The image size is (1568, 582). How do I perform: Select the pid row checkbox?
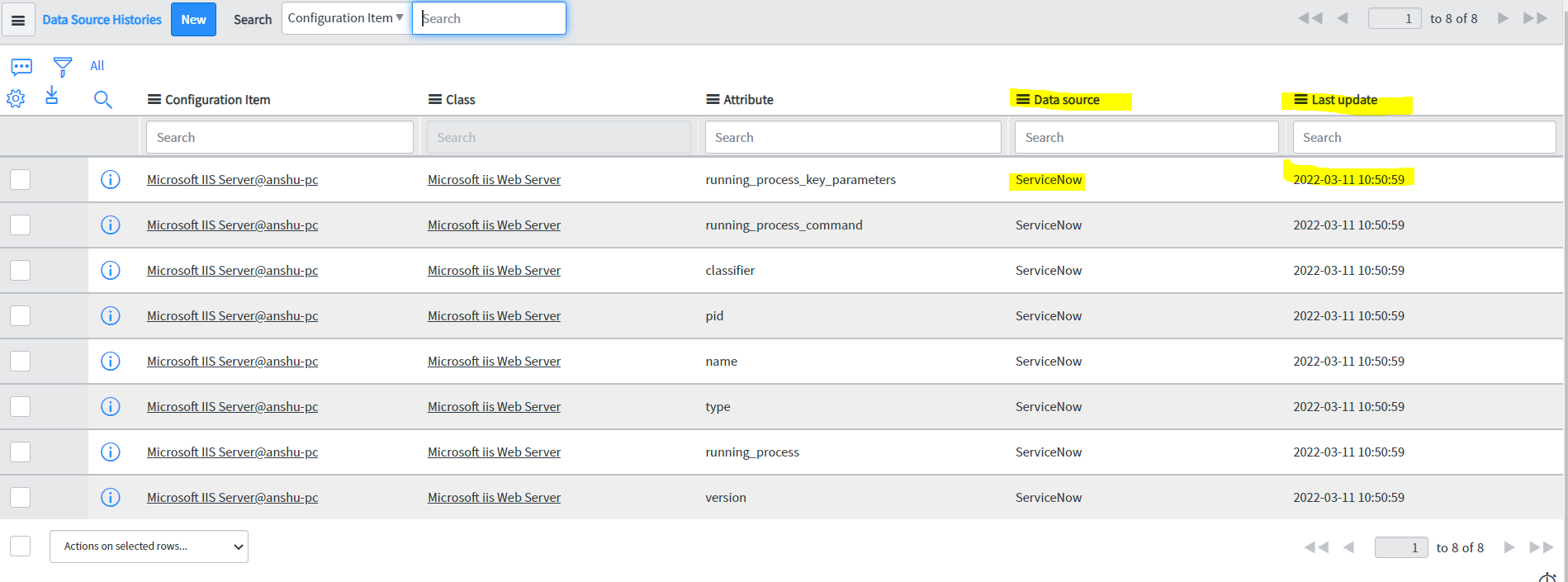(21, 315)
